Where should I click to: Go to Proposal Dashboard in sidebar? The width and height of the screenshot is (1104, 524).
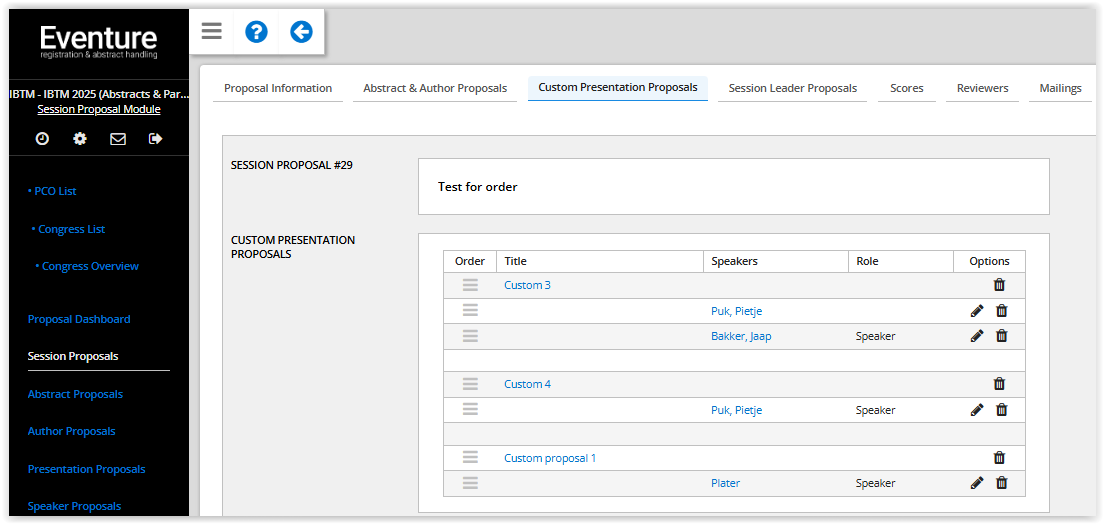(79, 319)
